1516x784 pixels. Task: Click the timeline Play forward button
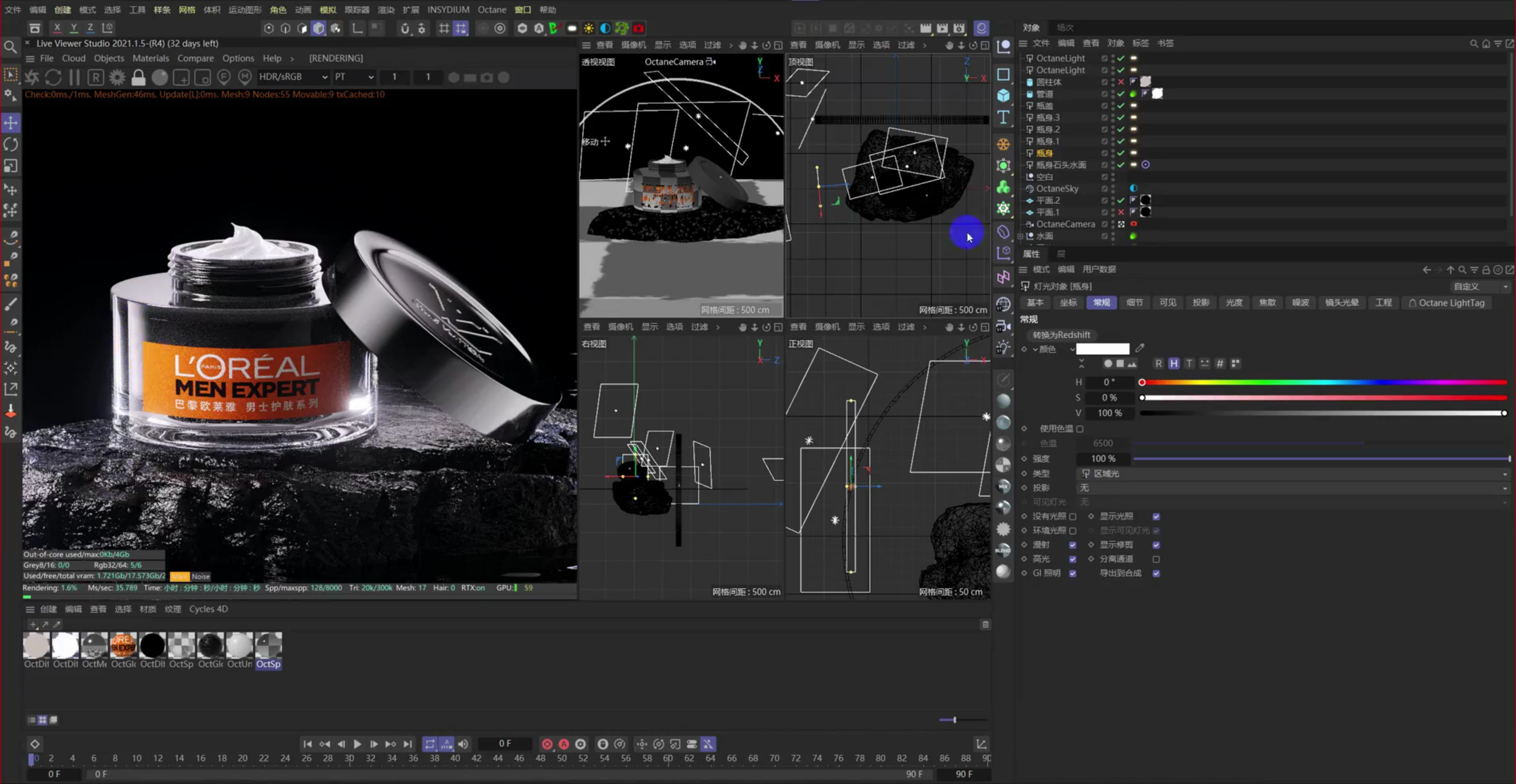pos(357,744)
